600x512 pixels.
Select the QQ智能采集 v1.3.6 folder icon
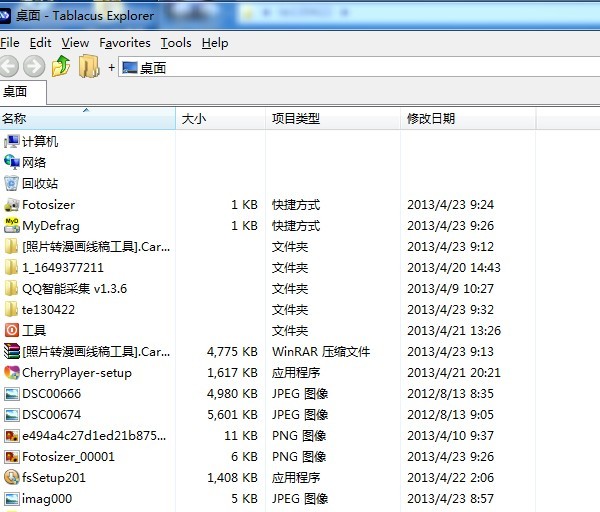coord(11,289)
